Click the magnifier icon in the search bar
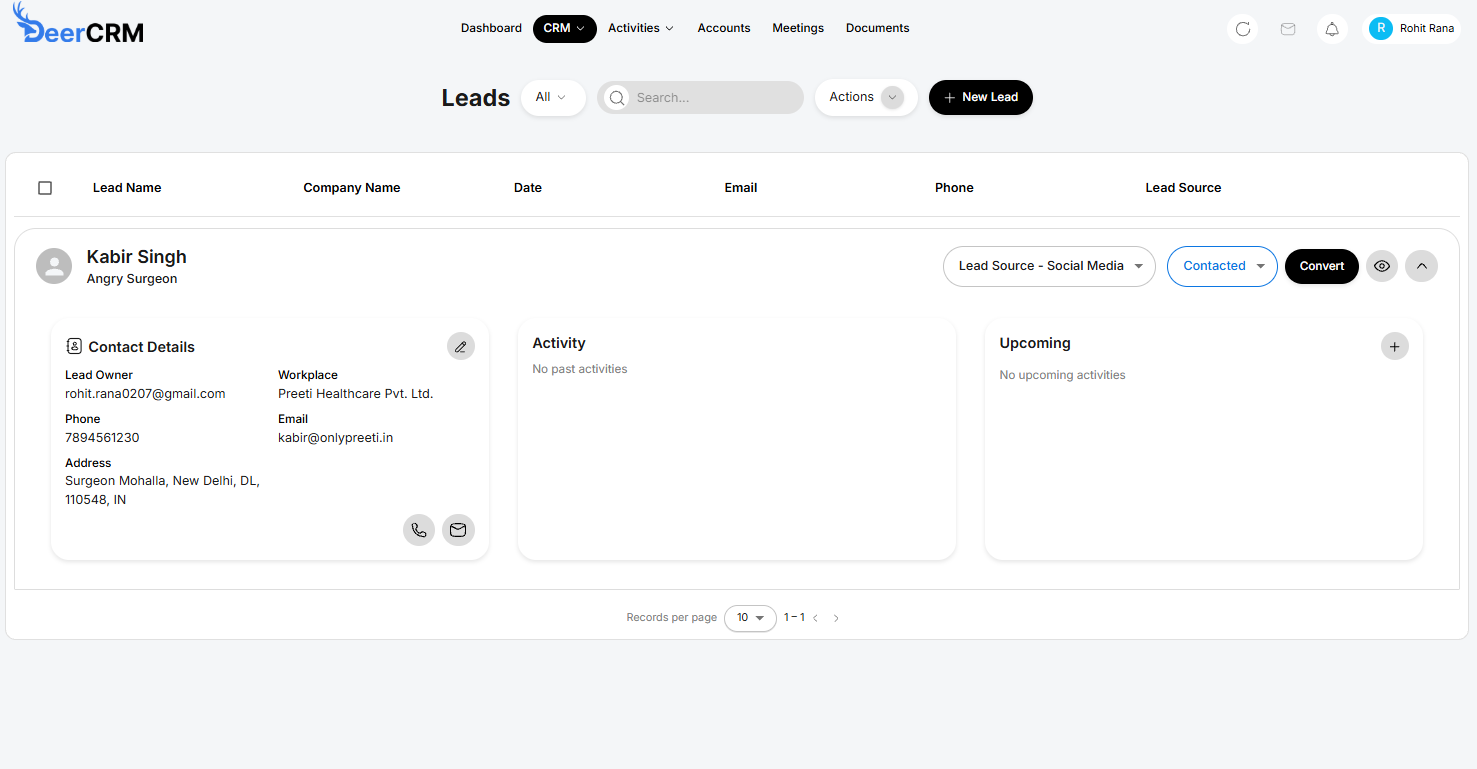Viewport: 1477px width, 769px height. 617,97
